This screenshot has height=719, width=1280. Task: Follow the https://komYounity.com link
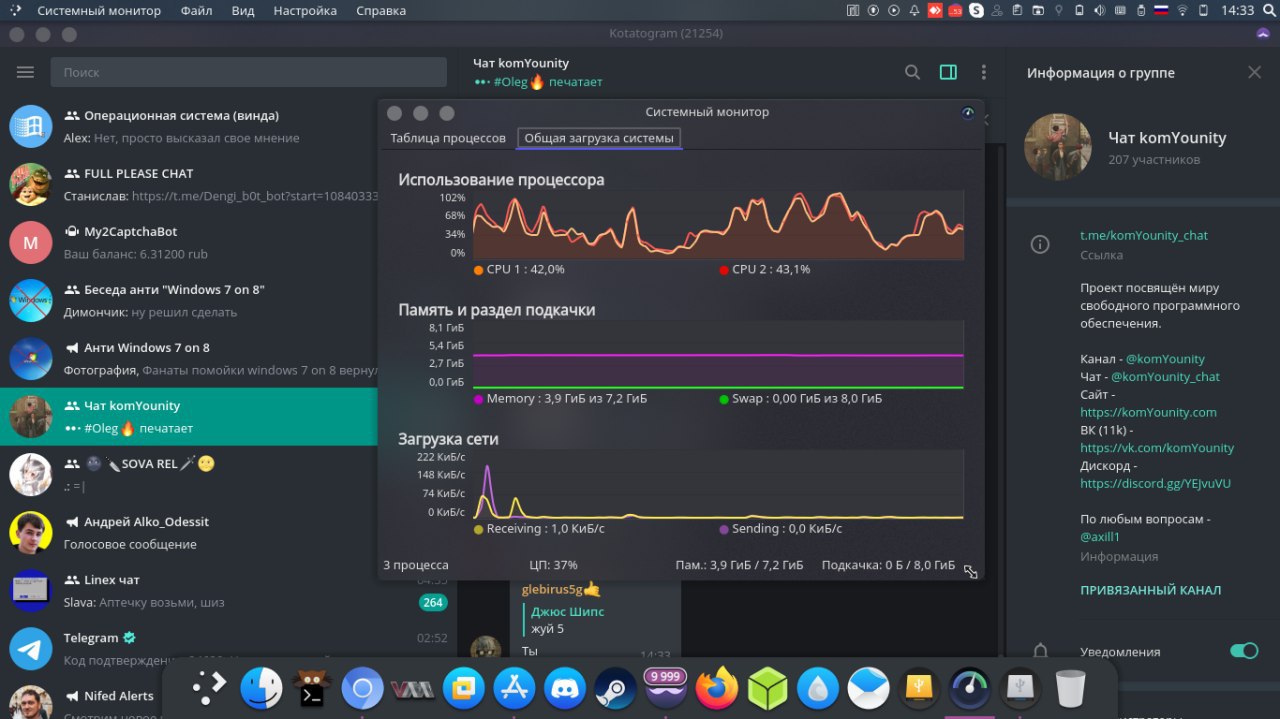pyautogui.click(x=1148, y=412)
